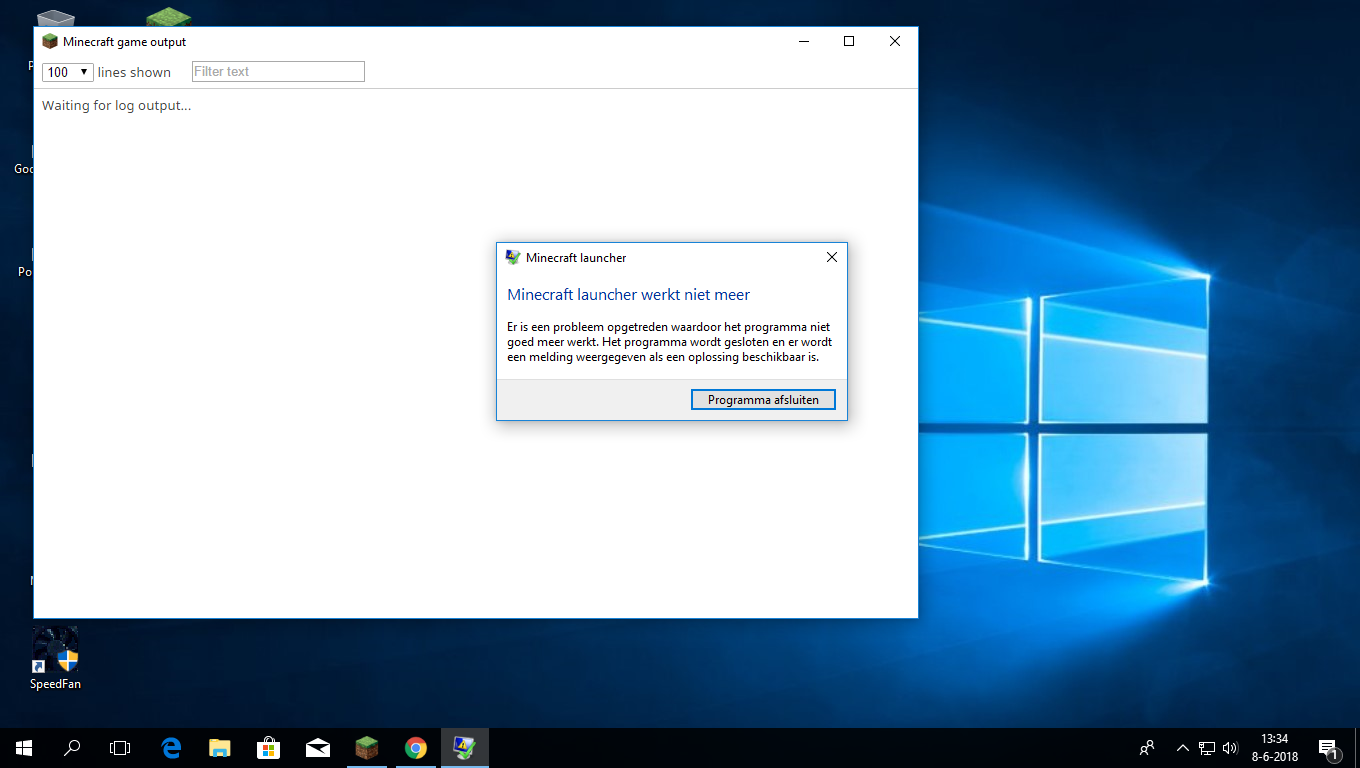Image resolution: width=1360 pixels, height=768 pixels.
Task: Click the volume speaker tray icon
Action: pyautogui.click(x=1230, y=748)
